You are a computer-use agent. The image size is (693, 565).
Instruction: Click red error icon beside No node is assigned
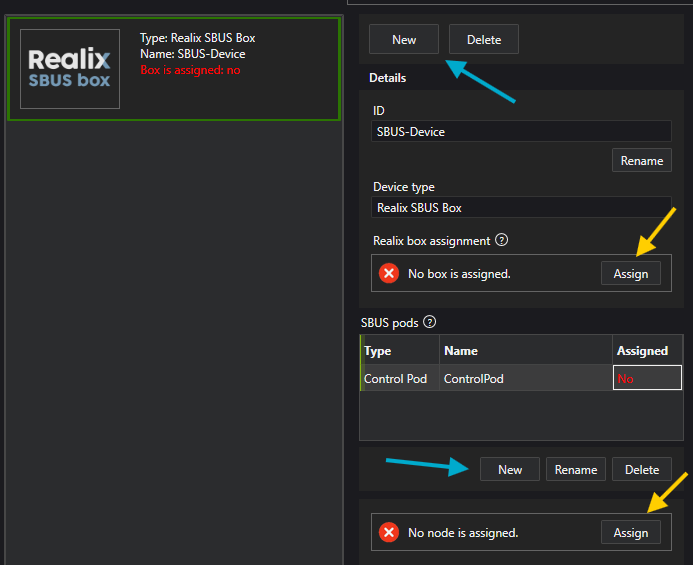[x=389, y=532]
